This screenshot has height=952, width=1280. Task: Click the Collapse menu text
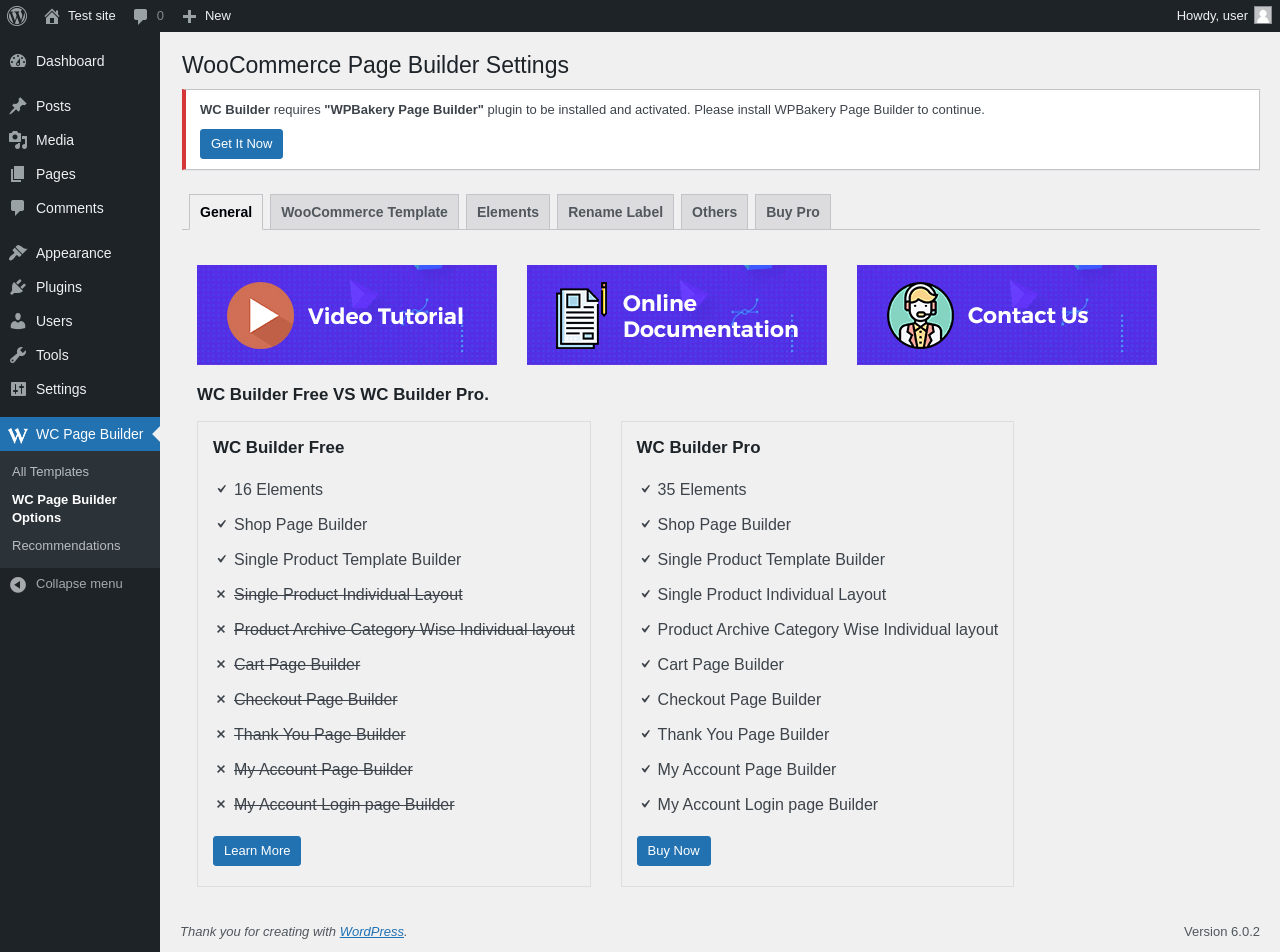point(79,583)
